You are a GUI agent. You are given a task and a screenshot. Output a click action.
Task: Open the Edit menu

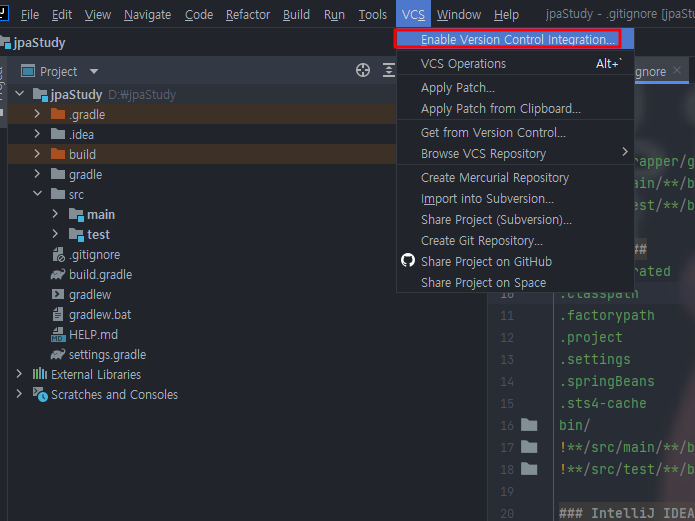click(62, 15)
